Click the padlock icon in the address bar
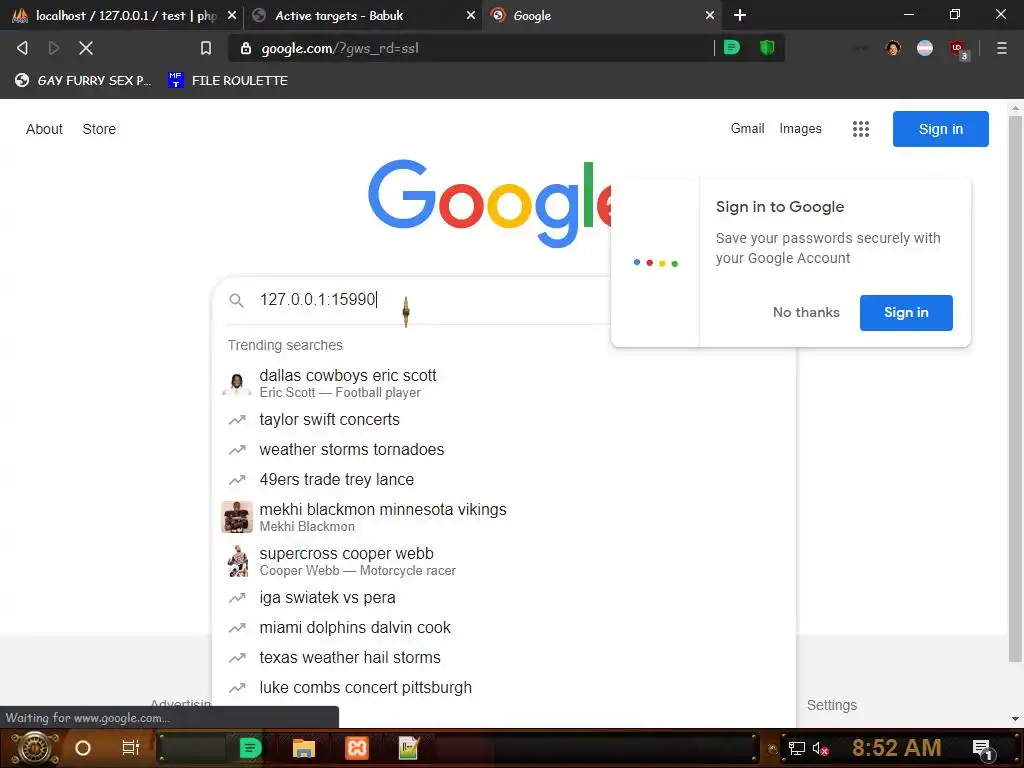The width and height of the screenshot is (1024, 768). coord(246,48)
